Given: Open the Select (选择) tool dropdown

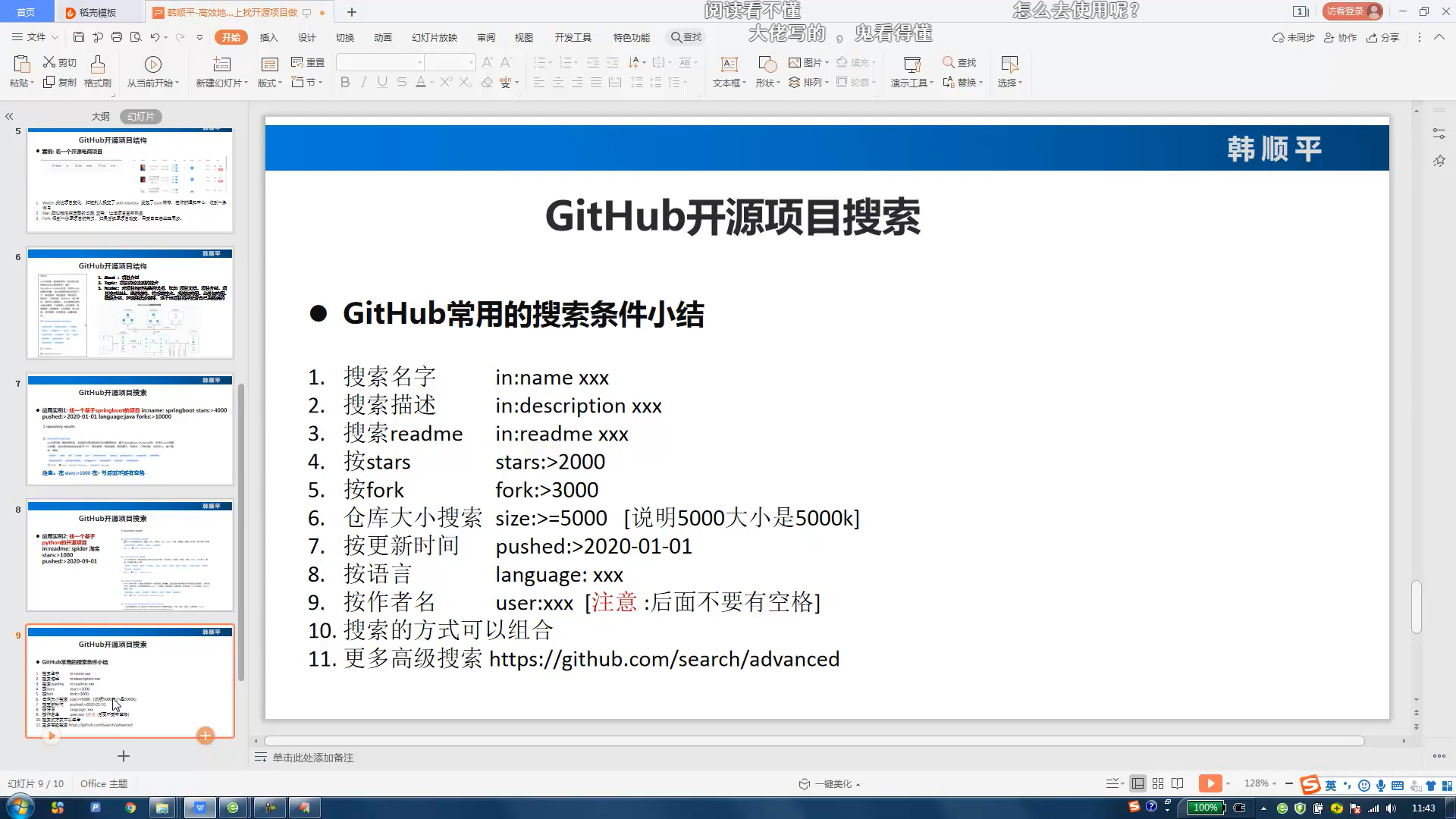Looking at the screenshot, I should pos(1010,71).
